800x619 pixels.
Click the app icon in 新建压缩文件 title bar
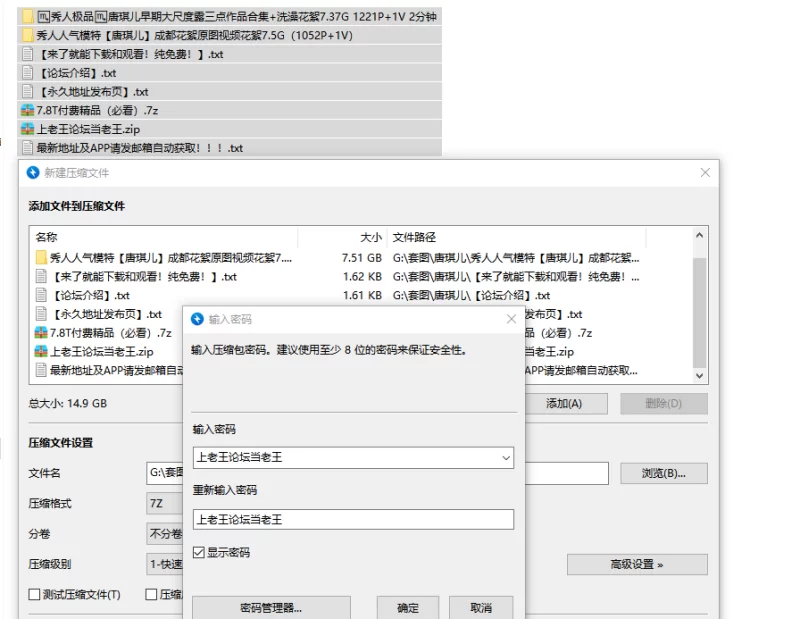(32, 173)
